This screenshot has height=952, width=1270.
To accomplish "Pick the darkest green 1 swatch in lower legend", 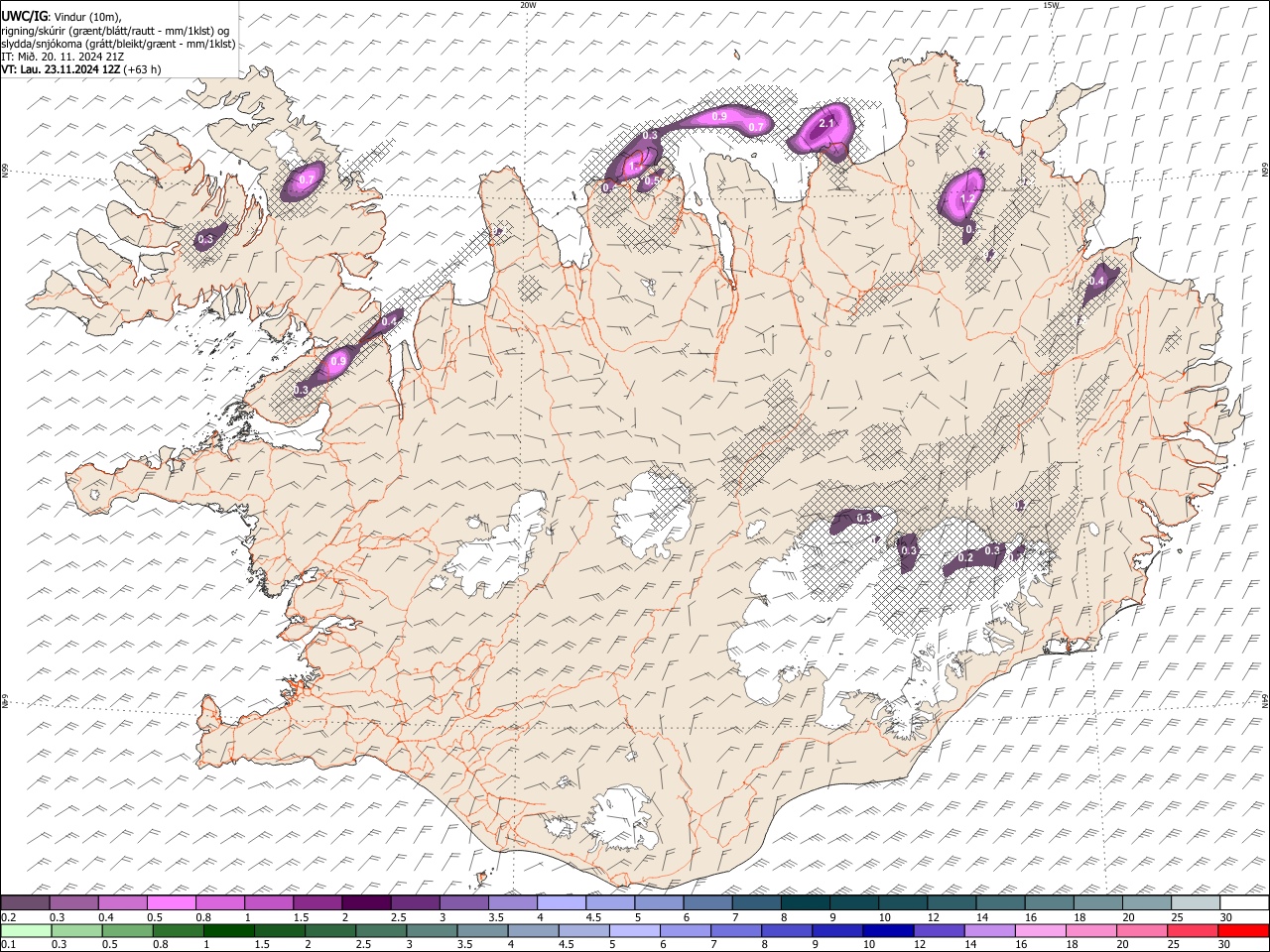I will [229, 930].
